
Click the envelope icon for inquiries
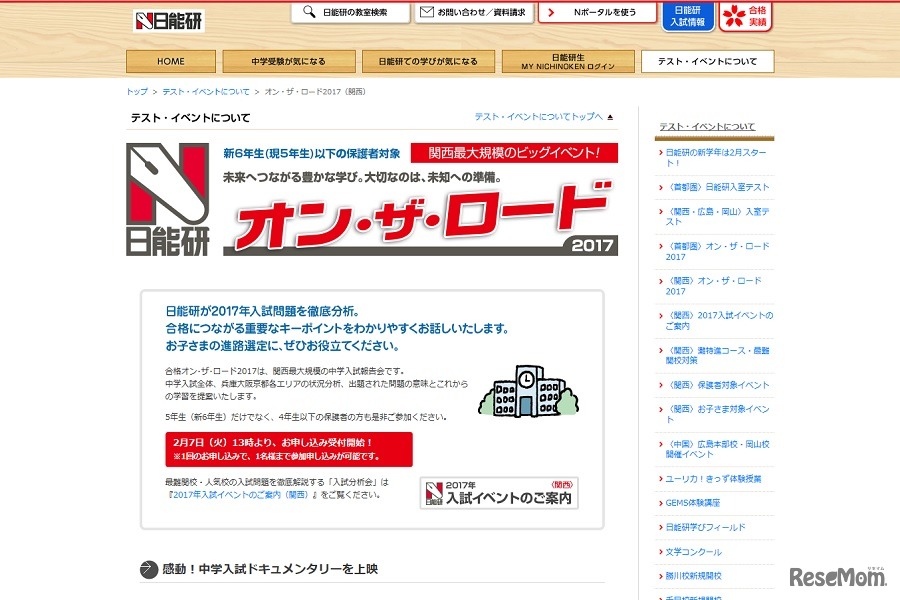[x=426, y=11]
